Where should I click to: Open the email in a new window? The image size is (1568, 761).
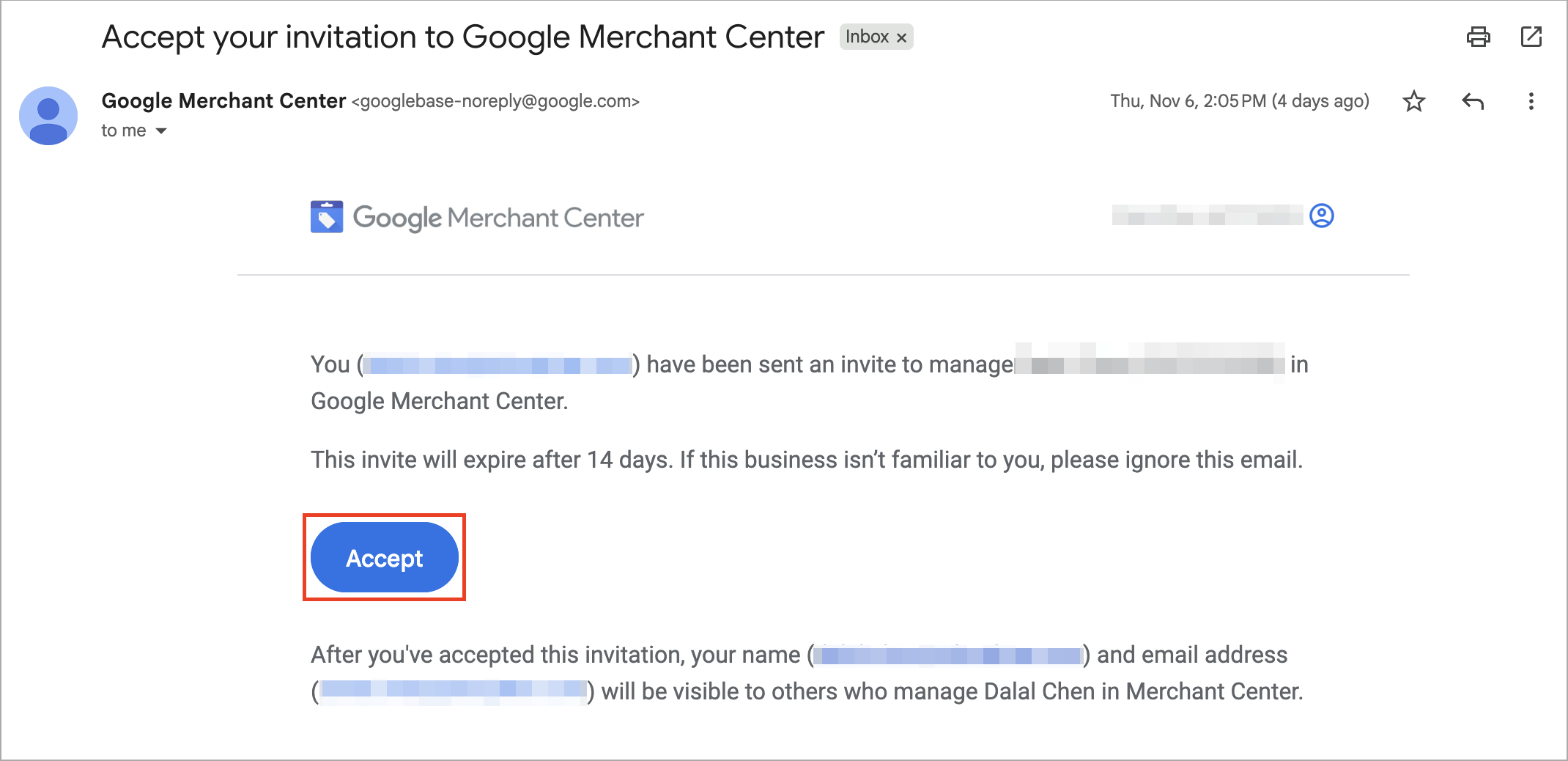[x=1531, y=37]
